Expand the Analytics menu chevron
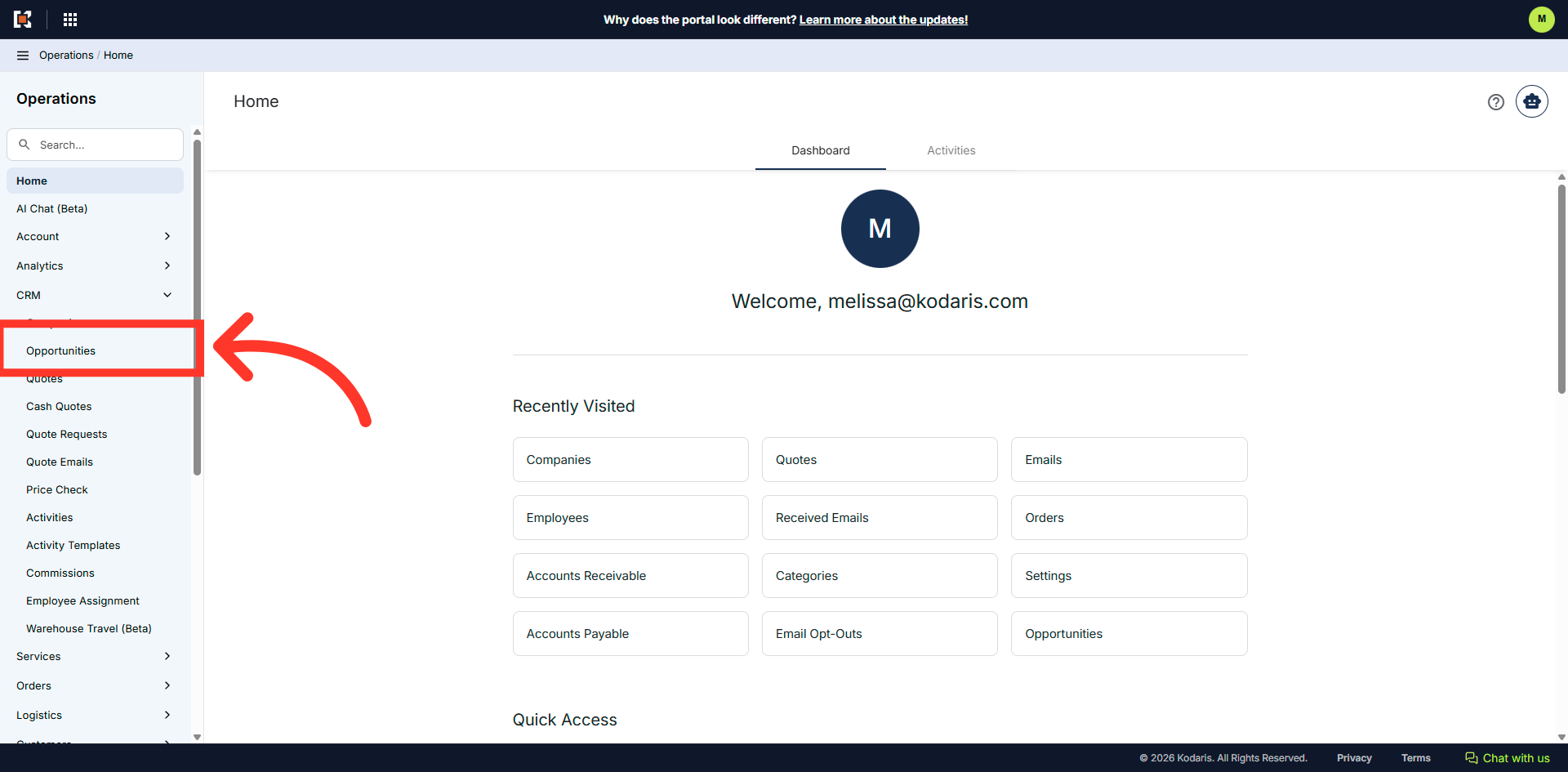The height and width of the screenshot is (772, 1568). point(167,266)
